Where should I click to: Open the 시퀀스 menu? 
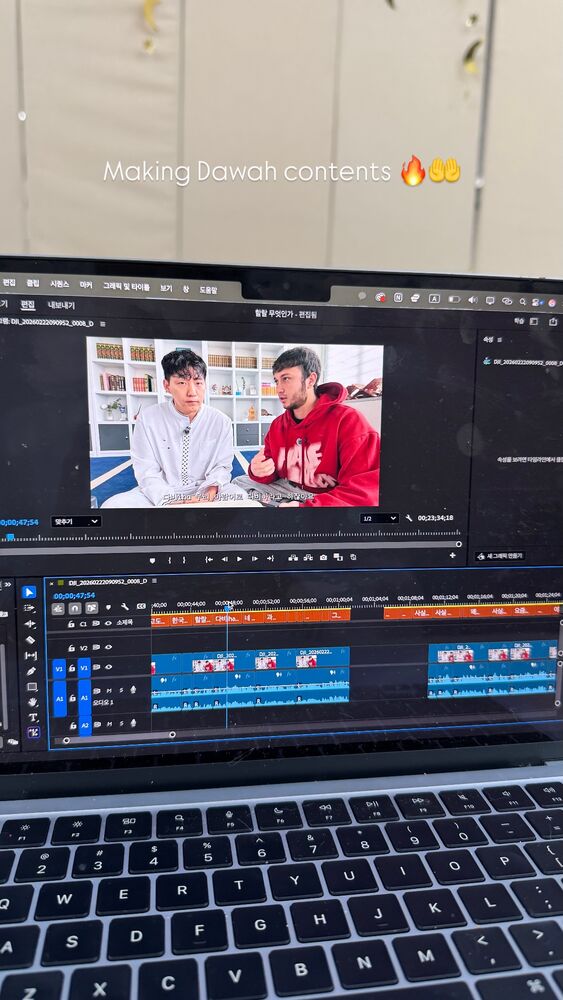(59, 284)
